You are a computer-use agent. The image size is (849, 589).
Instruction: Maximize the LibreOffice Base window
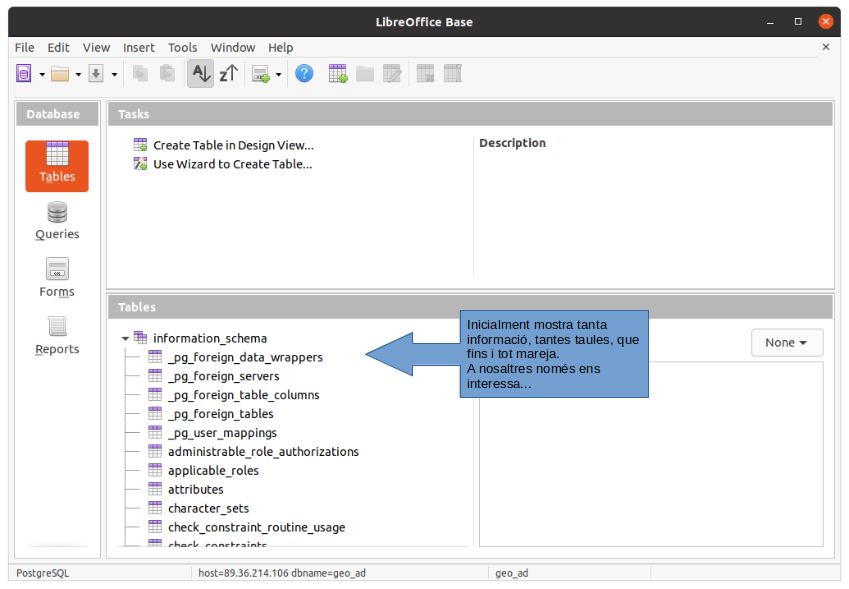tap(798, 22)
